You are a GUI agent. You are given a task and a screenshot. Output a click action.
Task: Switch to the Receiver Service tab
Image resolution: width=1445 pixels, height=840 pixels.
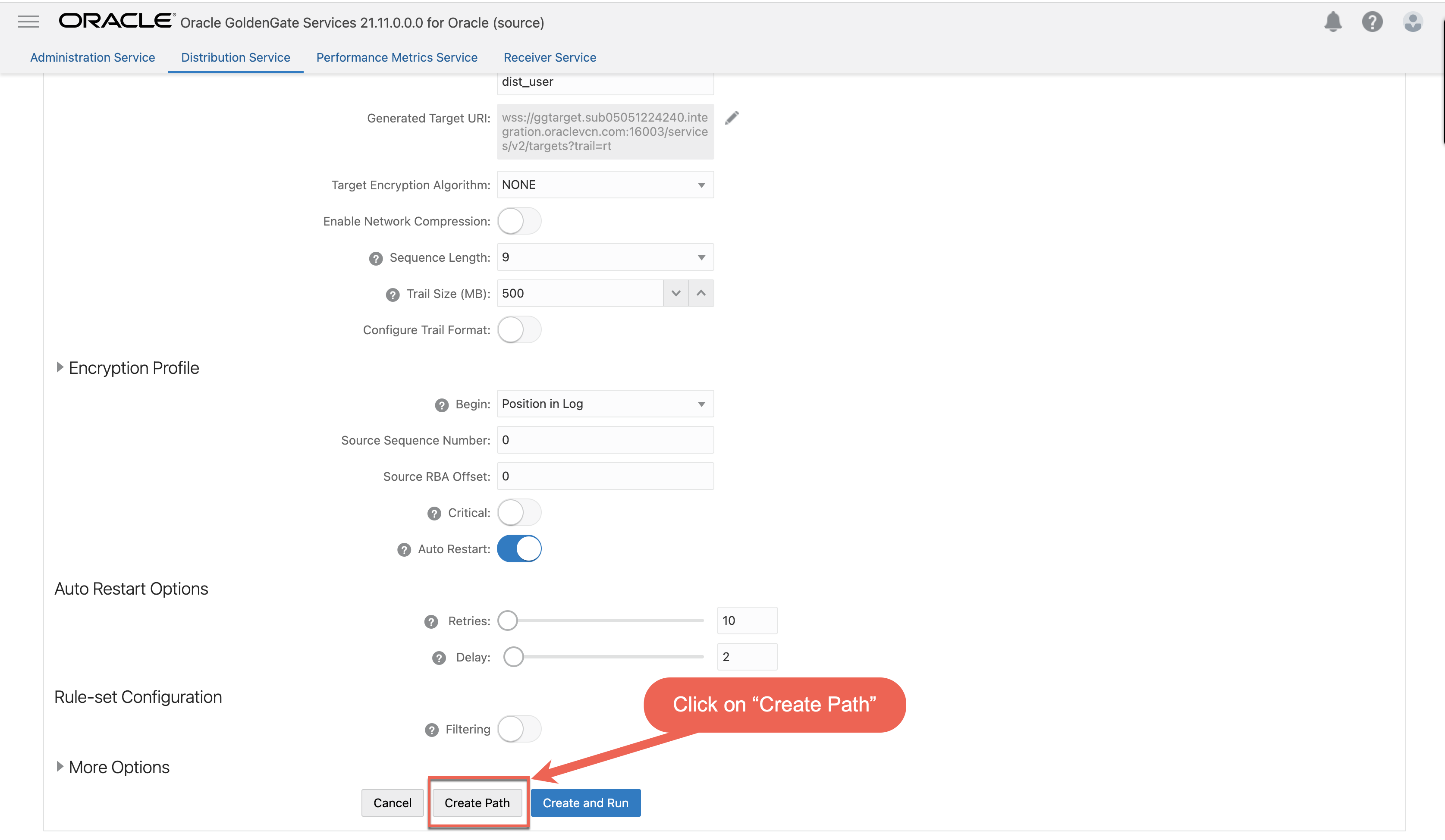(550, 57)
